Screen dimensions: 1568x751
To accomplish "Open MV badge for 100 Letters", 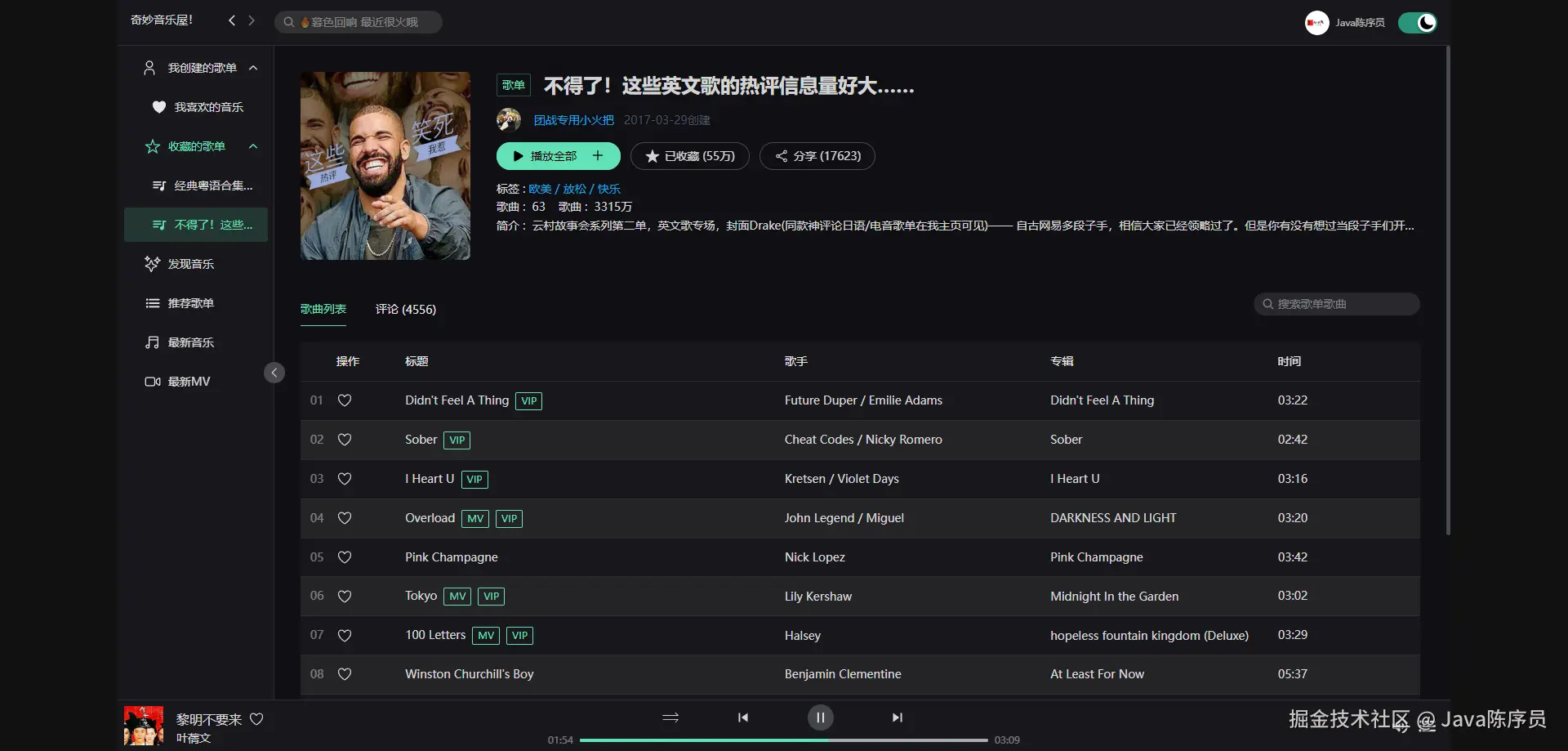I will [x=486, y=636].
